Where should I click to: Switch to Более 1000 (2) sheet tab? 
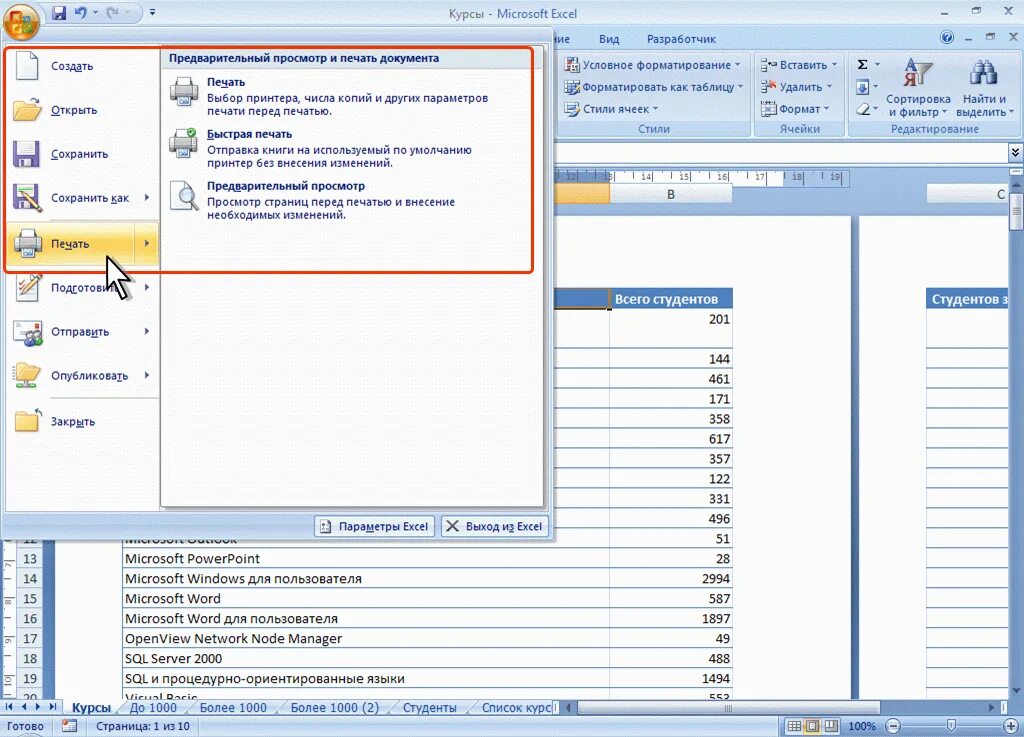[334, 708]
